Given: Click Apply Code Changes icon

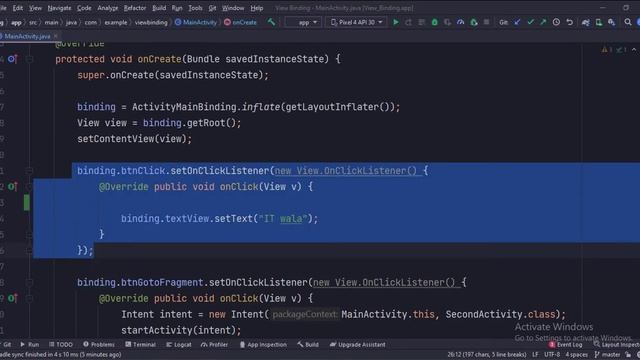Looking at the screenshot, I should pyautogui.click(x=422, y=22).
